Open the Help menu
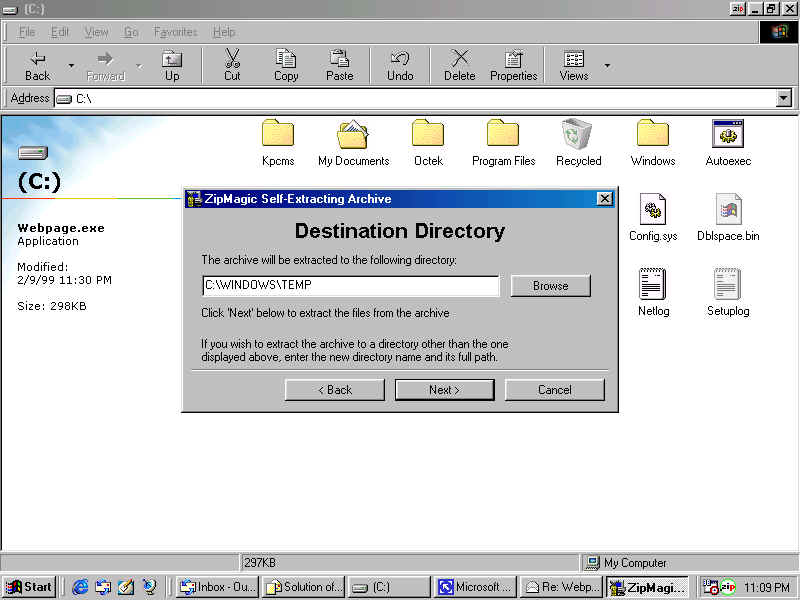This screenshot has height=600, width=800. (x=224, y=32)
